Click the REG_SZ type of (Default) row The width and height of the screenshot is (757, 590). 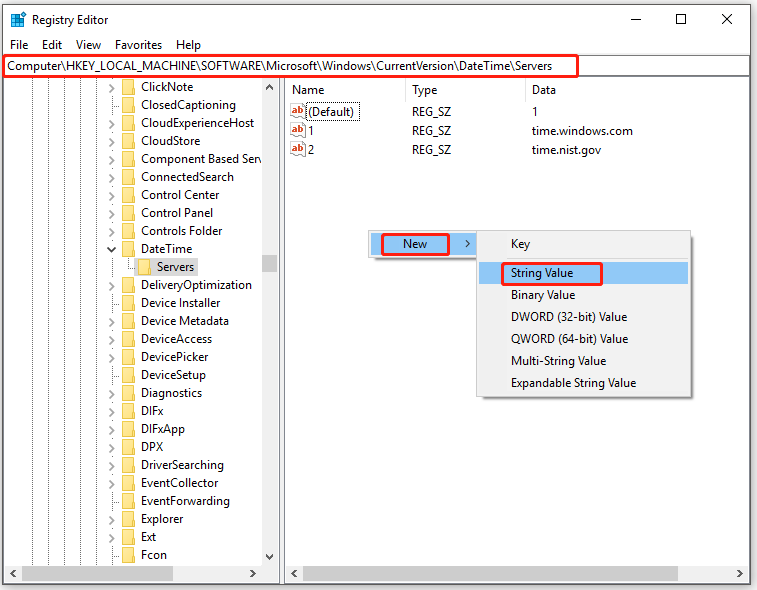[431, 112]
